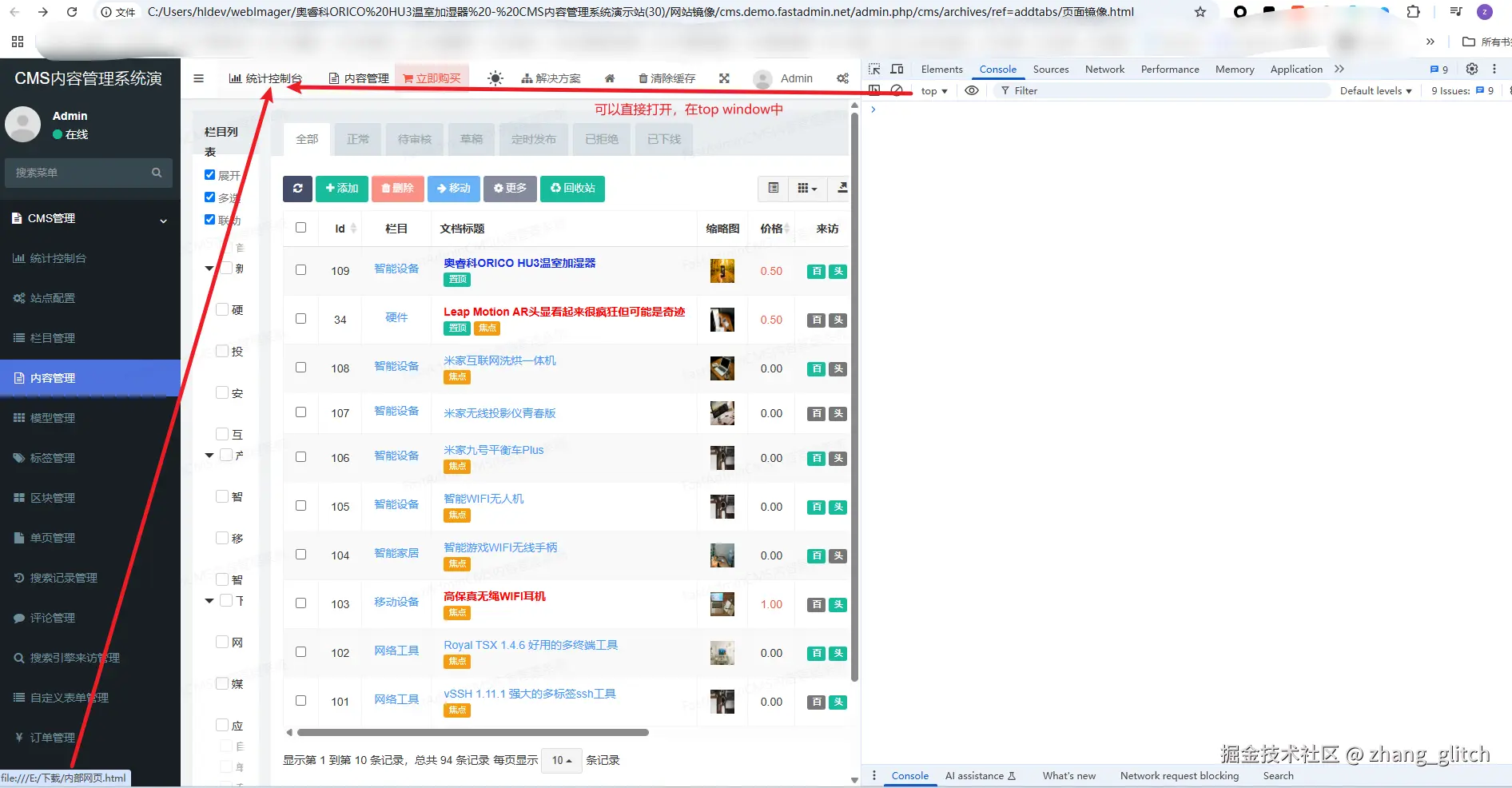1512x788 pixels.
Task: Select the checkbox for row 109
Action: (300, 270)
